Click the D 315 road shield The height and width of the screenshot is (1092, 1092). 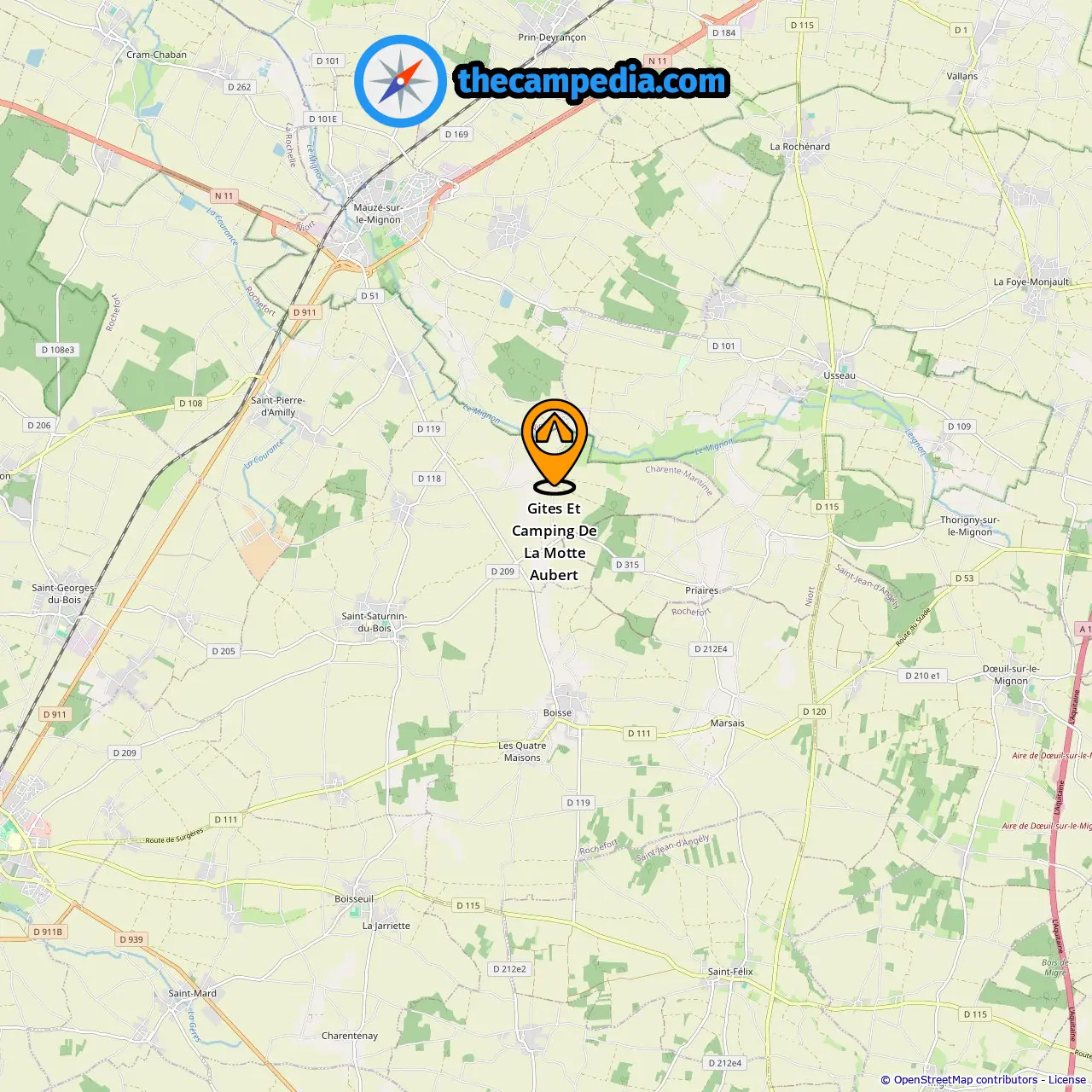pos(628,565)
